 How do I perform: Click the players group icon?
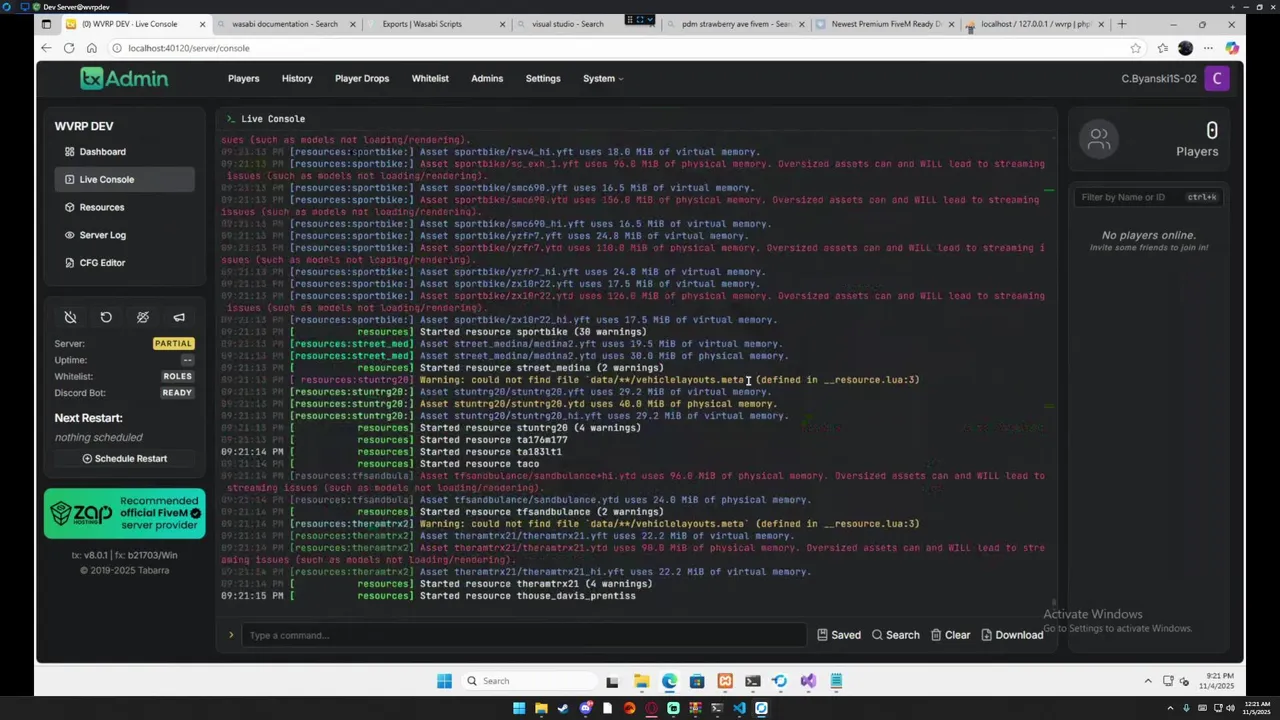tap(1099, 139)
